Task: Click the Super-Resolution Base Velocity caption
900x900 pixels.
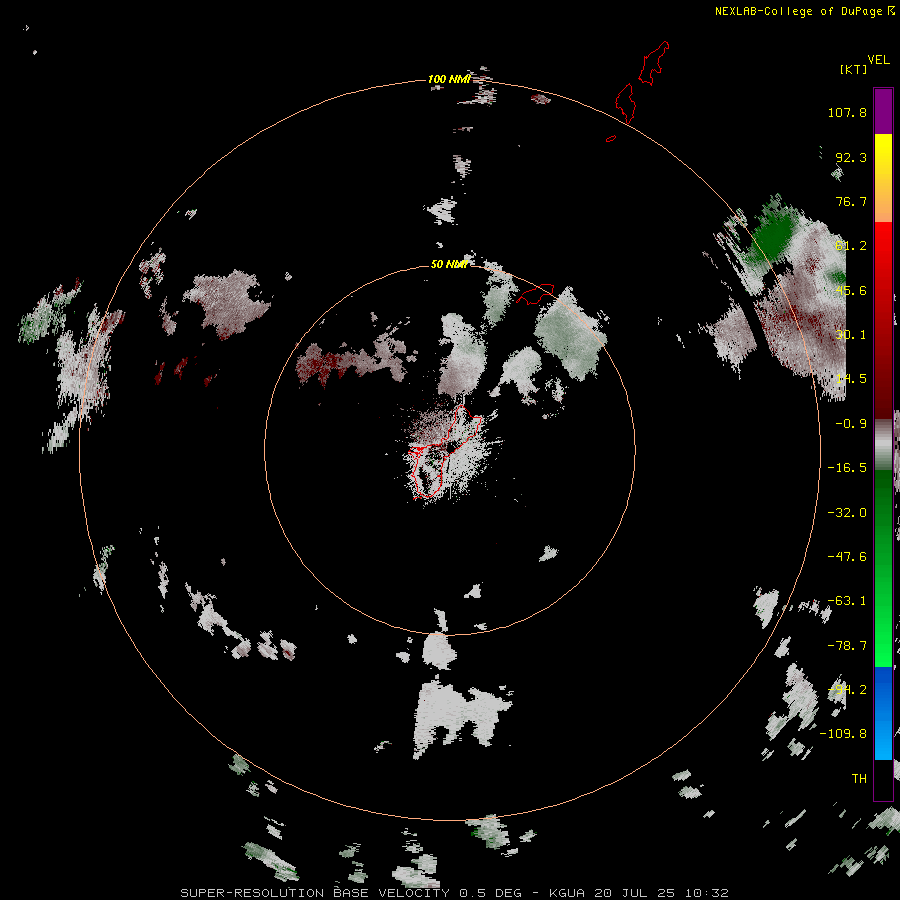Action: pos(455,893)
